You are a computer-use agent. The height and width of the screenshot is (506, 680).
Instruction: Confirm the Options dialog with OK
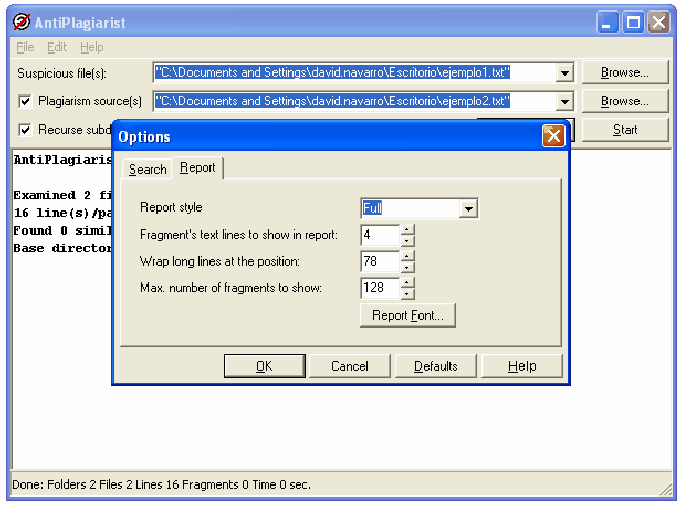pos(265,366)
